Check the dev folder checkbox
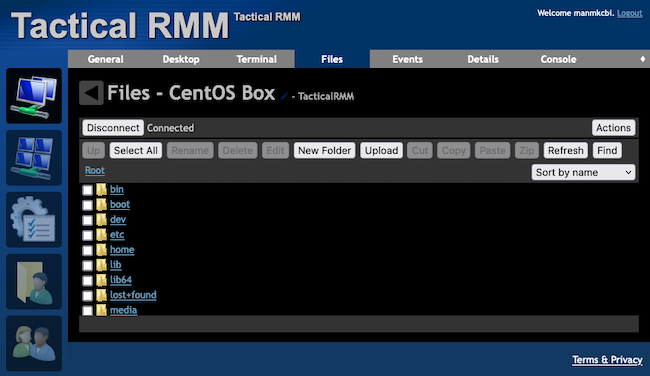 pyautogui.click(x=87, y=220)
